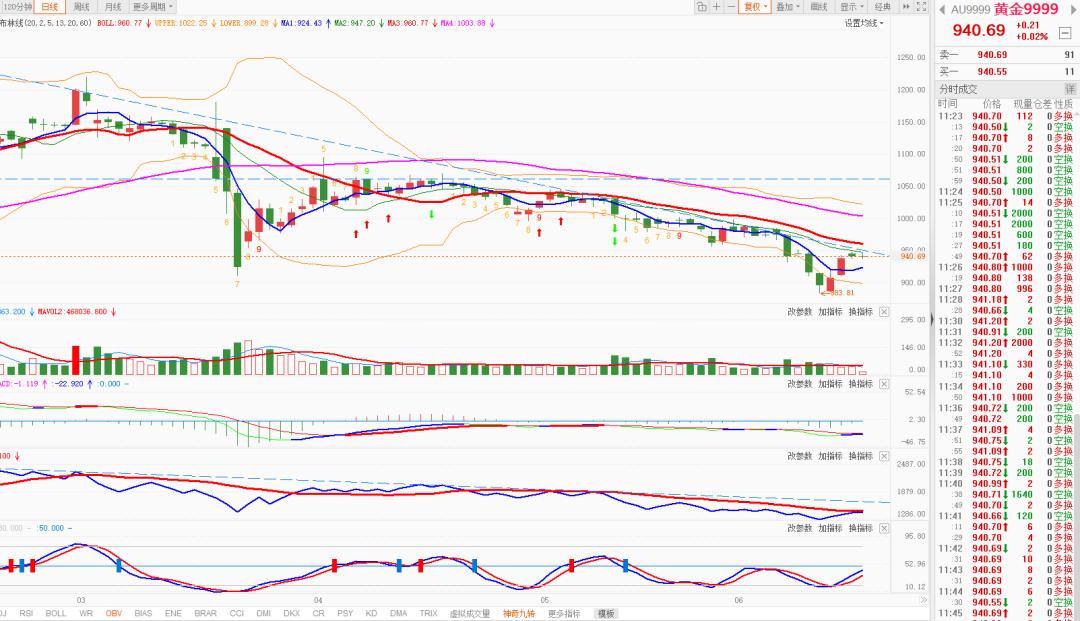Click the 详 detail button beside 分时成交

tap(1070, 89)
